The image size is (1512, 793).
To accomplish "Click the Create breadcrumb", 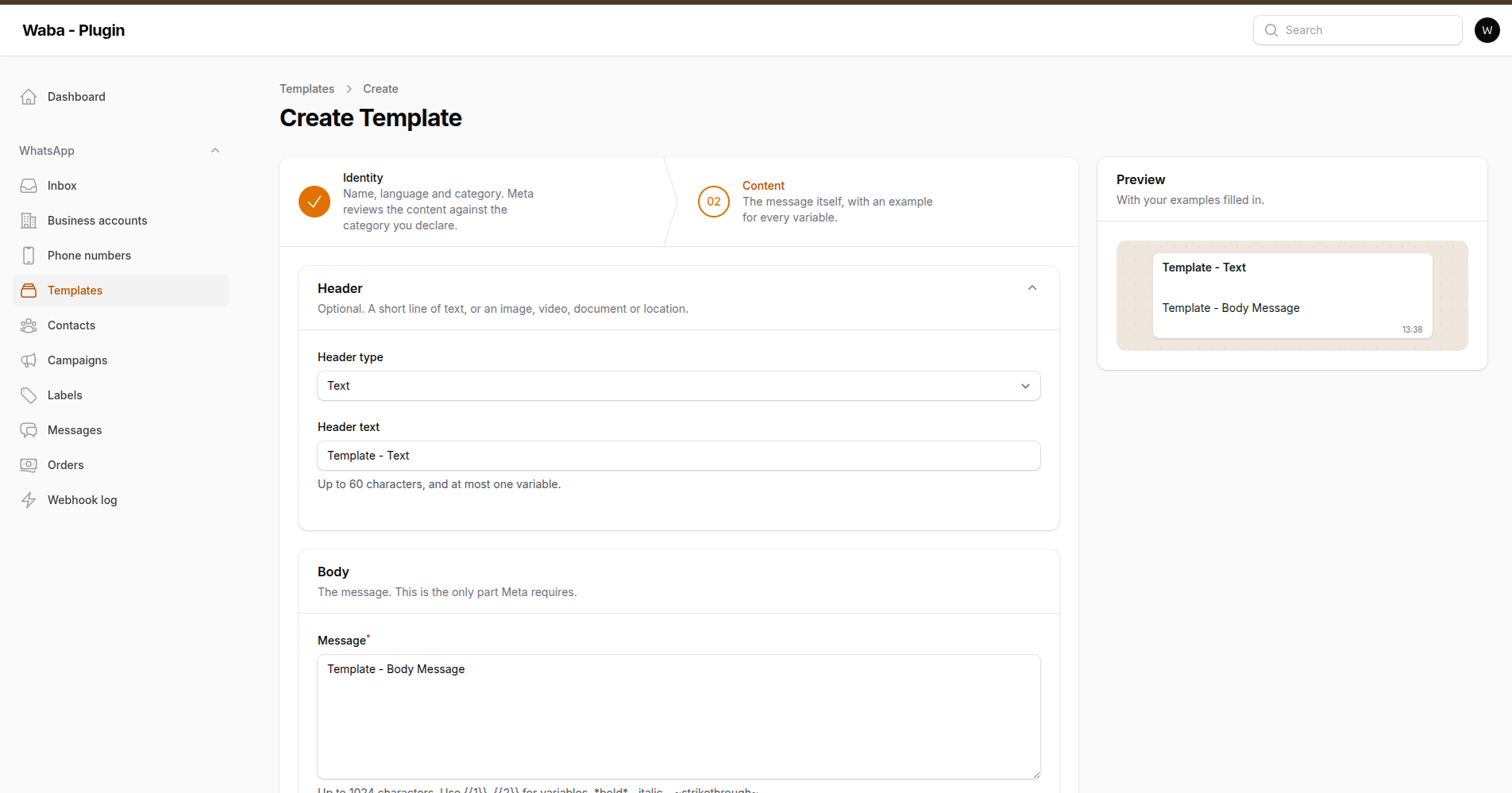I will [380, 89].
